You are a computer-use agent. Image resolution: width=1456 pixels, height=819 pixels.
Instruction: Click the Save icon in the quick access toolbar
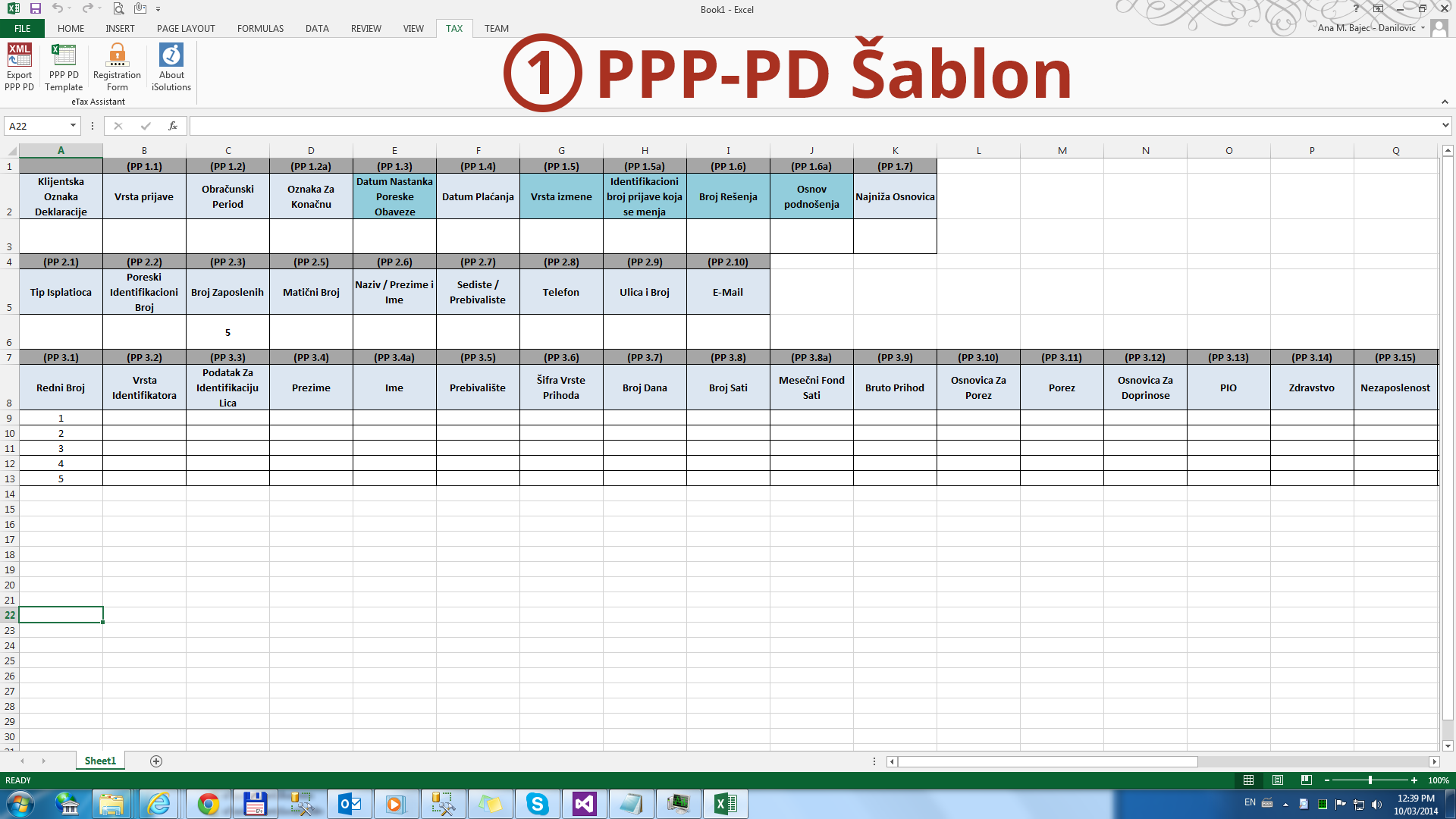pyautogui.click(x=35, y=9)
